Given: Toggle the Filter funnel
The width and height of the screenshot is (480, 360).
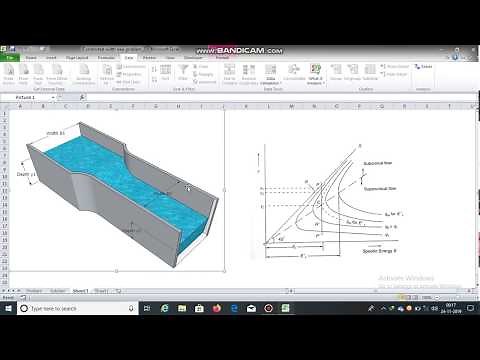Looking at the screenshot, I should tap(183, 73).
